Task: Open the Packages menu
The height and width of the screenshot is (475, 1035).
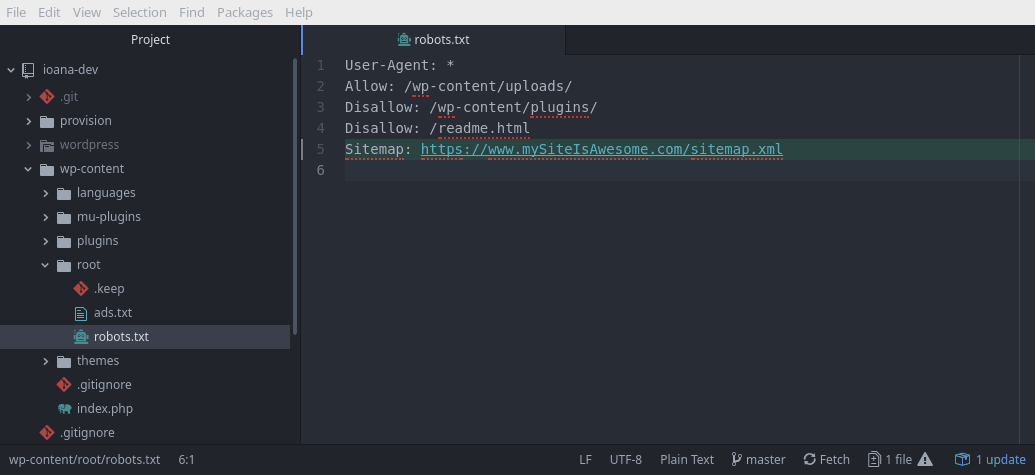Action: click(x=245, y=13)
